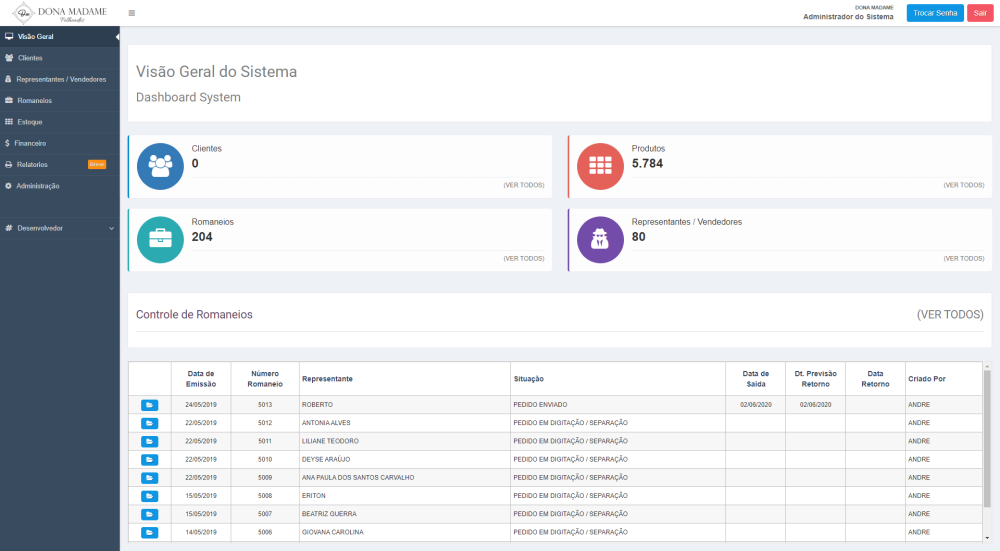The height and width of the screenshot is (551, 1000).
Task: Open Estoque in sidebar menu
Action: tap(60, 122)
